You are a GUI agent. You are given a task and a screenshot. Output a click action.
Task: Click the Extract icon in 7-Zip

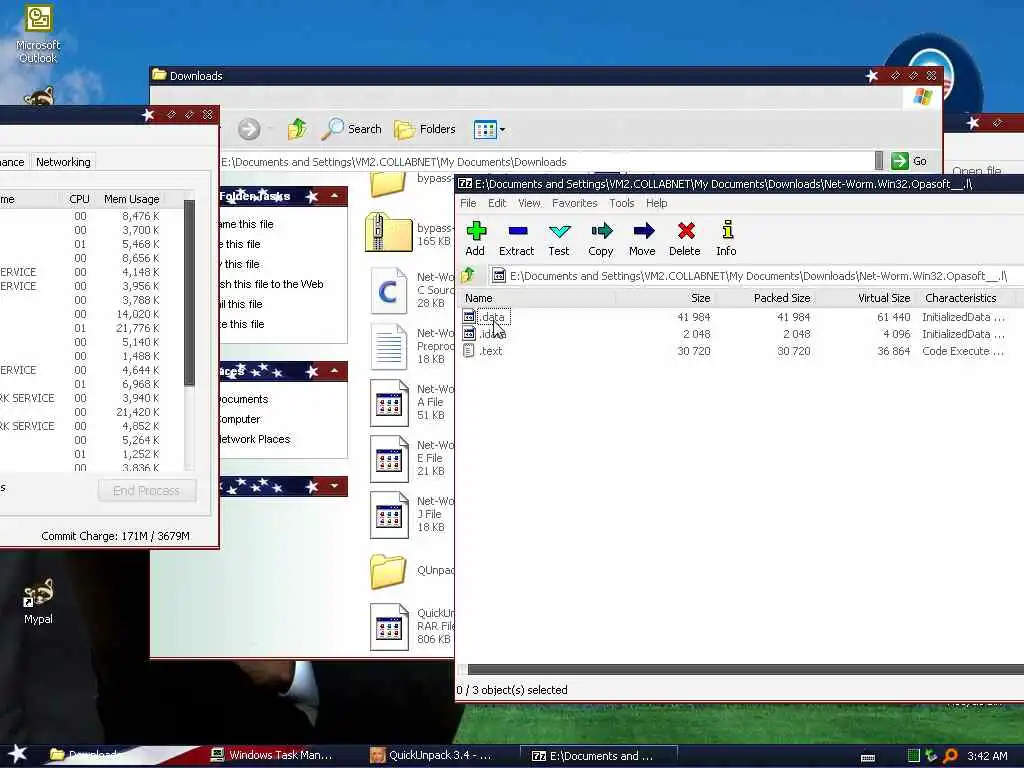pos(517,238)
